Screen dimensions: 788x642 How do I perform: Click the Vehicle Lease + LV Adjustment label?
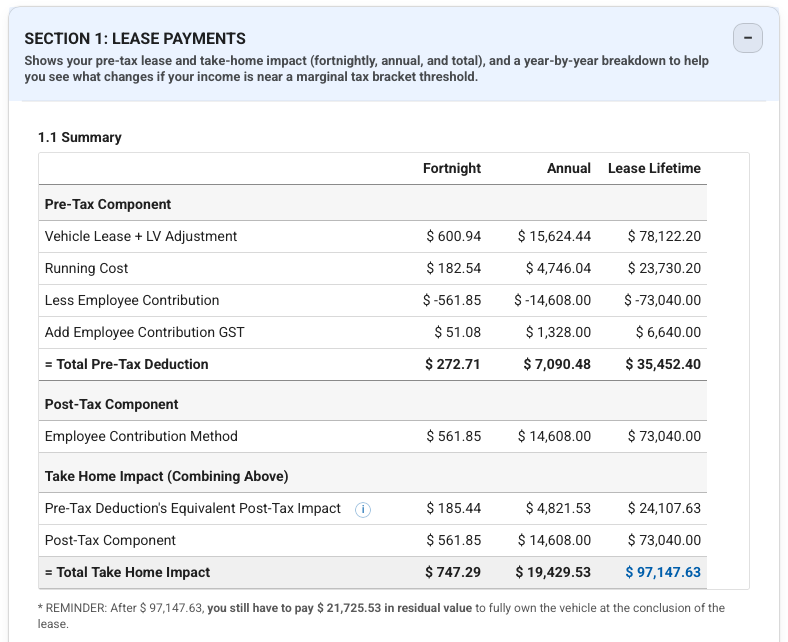(141, 236)
